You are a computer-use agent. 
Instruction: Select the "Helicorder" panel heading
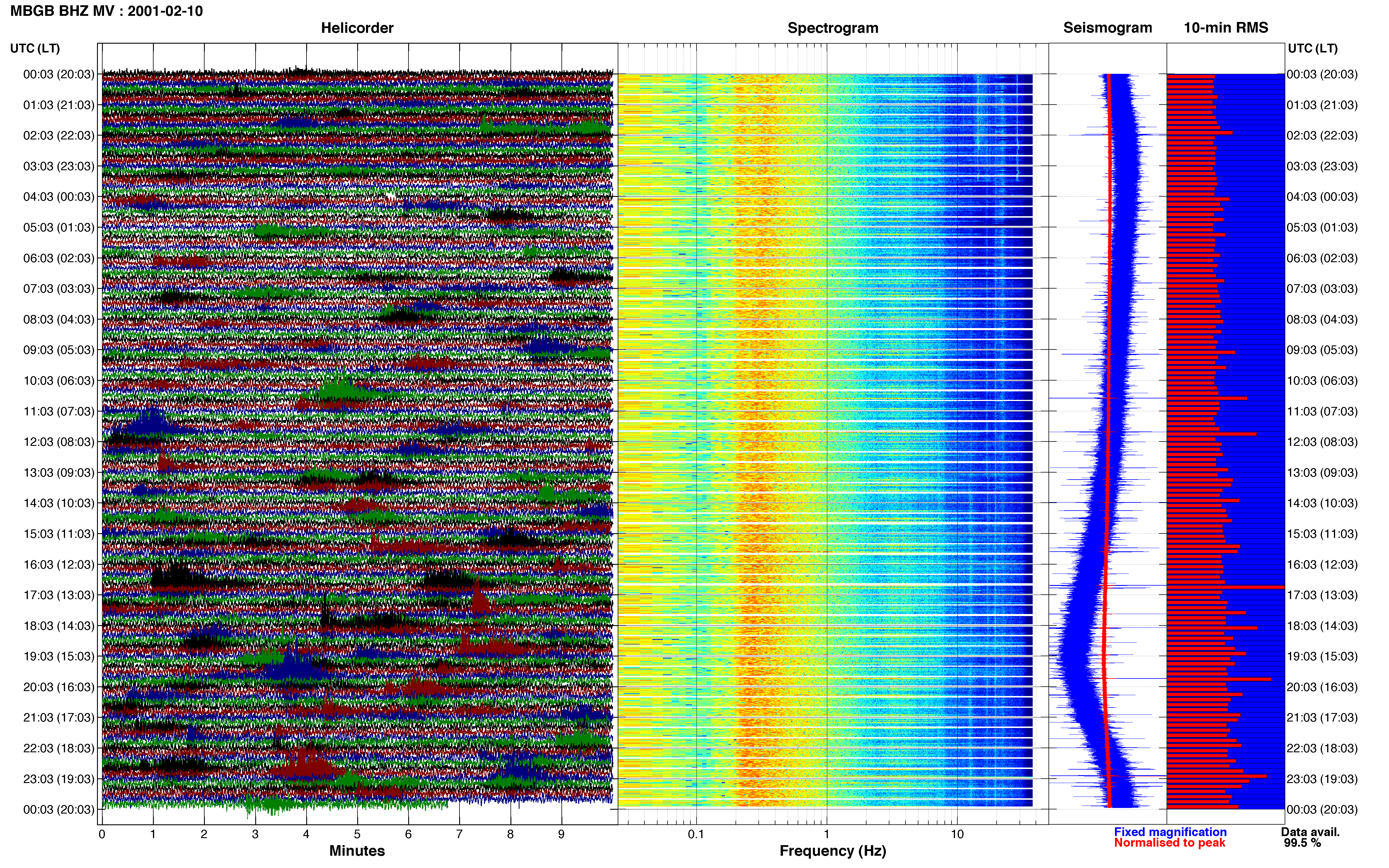tap(357, 28)
